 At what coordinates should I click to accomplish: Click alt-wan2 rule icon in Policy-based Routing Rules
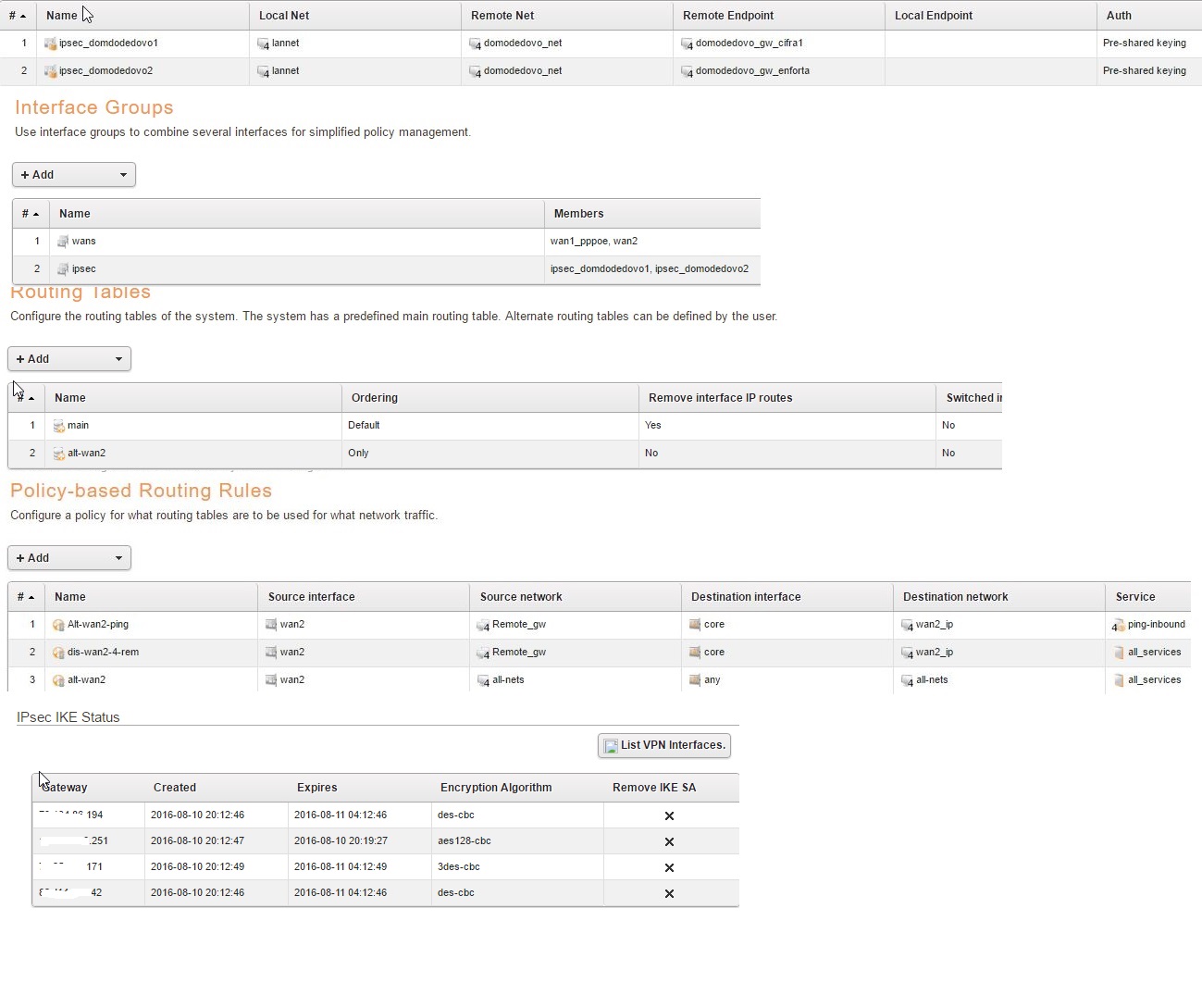(x=58, y=680)
